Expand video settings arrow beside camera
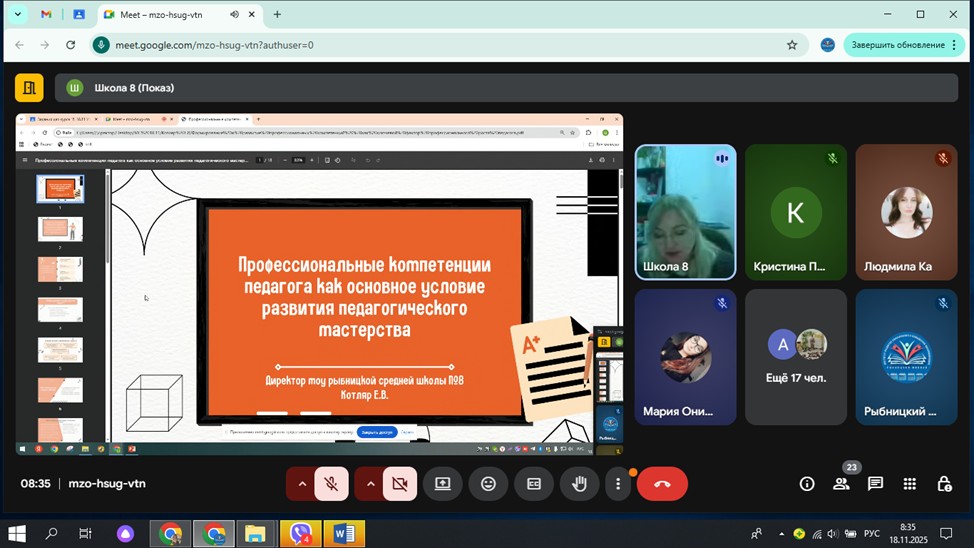 370,484
